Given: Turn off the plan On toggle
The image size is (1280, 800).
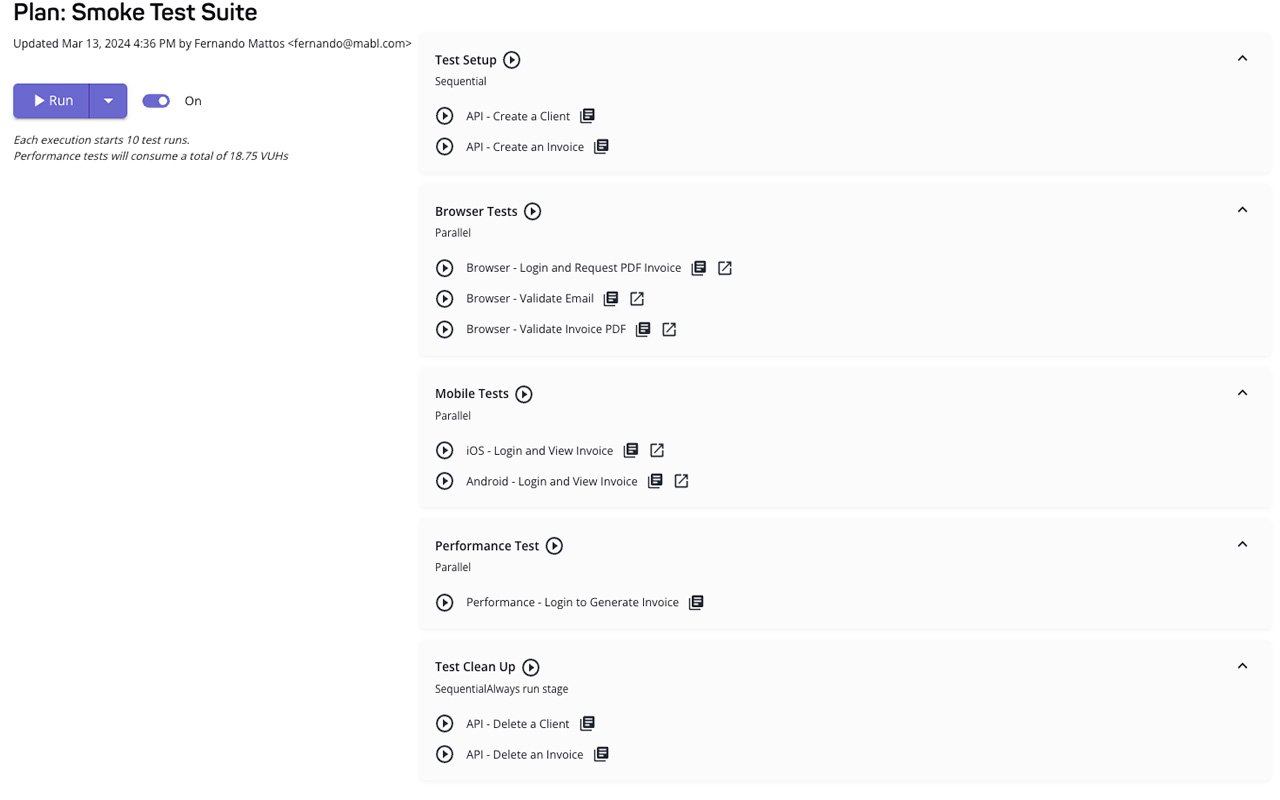Looking at the screenshot, I should tap(156, 100).
